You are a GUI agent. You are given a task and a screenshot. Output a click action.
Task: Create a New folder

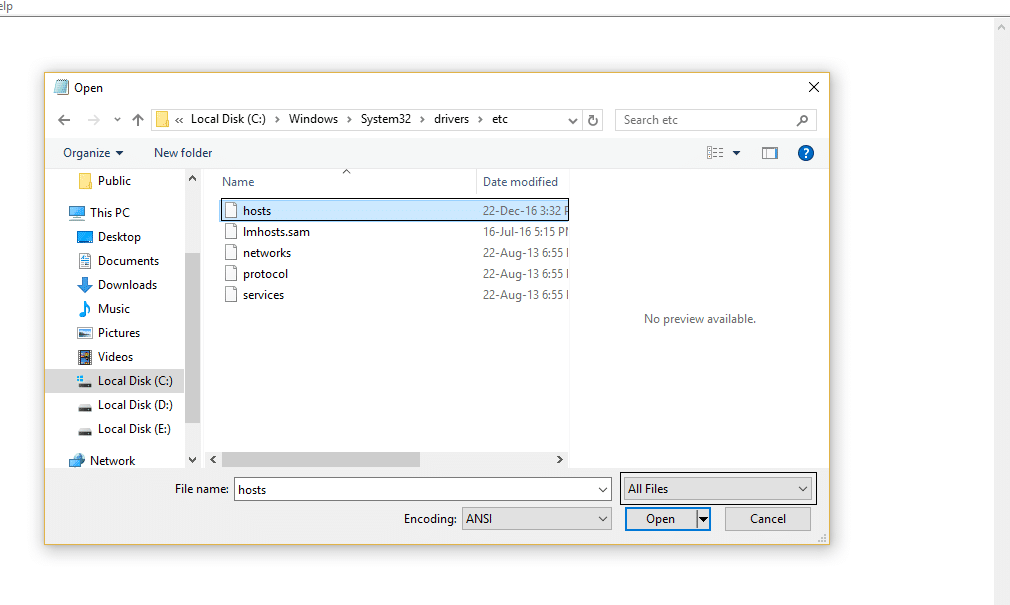pyautogui.click(x=183, y=153)
